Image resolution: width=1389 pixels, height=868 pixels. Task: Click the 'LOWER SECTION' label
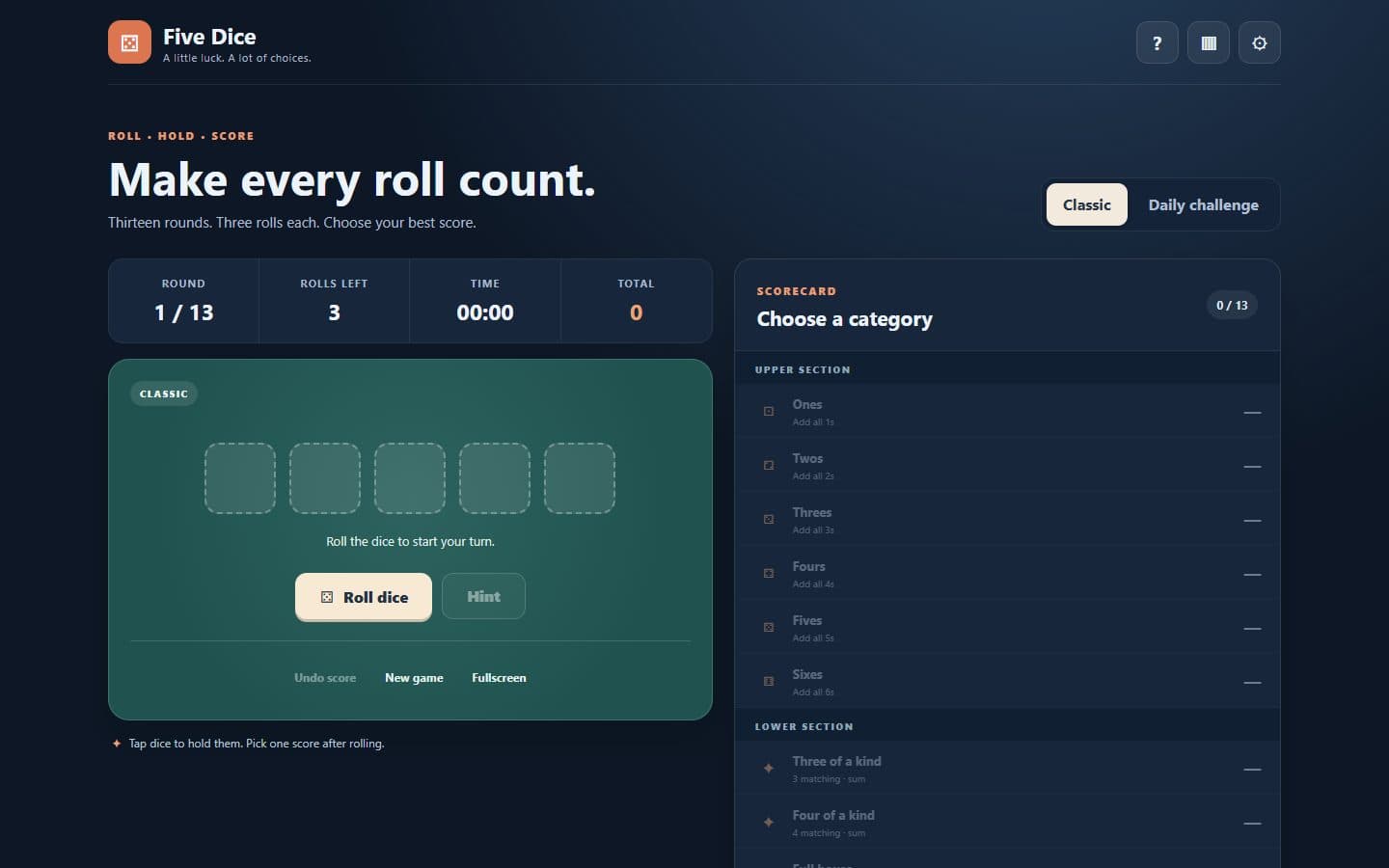coord(803,726)
